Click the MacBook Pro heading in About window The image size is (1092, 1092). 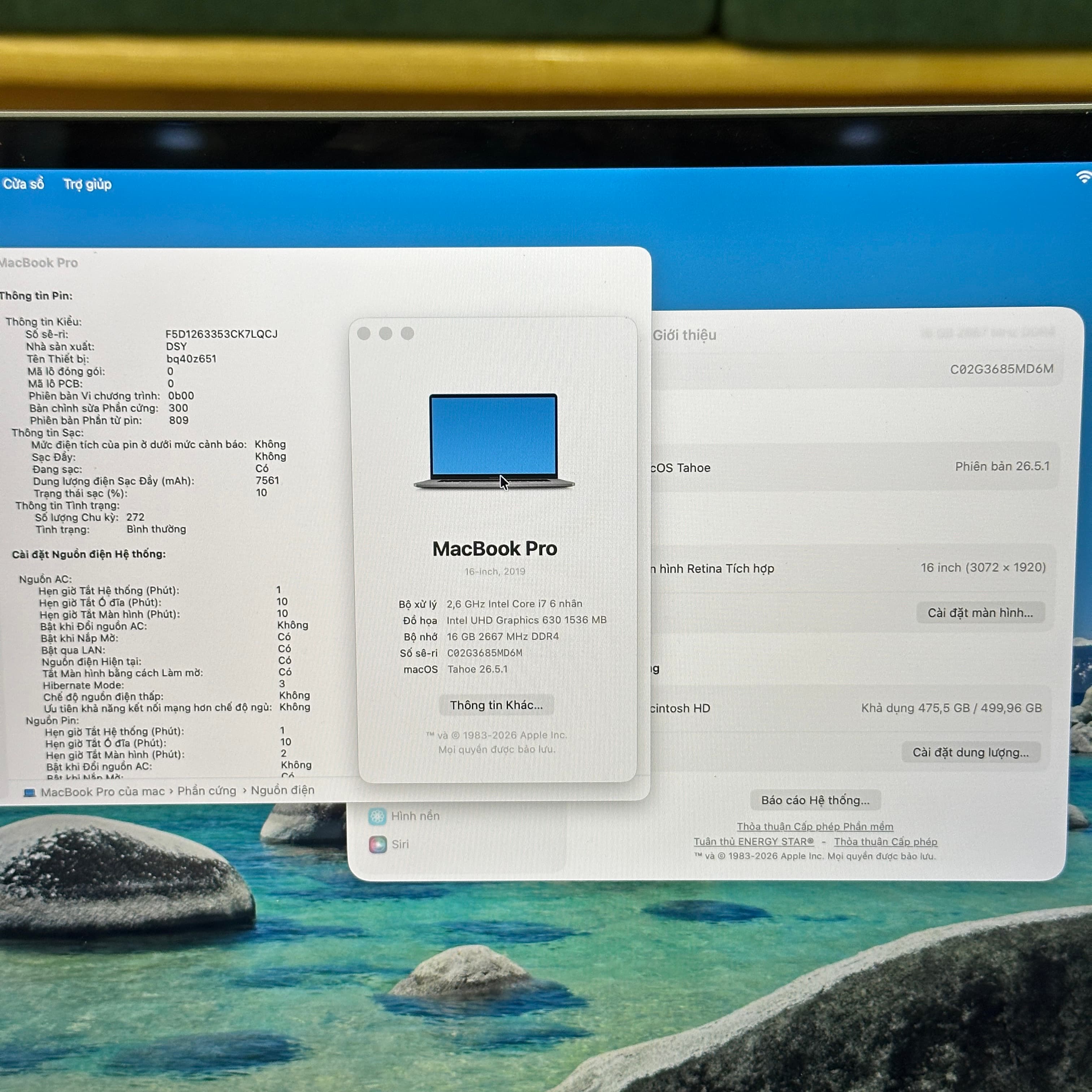point(495,549)
